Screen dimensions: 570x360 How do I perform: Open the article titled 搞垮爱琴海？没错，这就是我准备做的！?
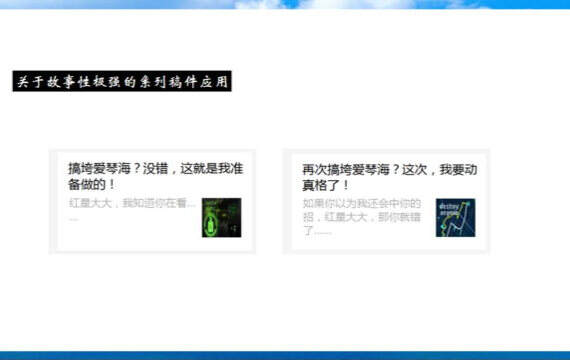[x=156, y=176]
